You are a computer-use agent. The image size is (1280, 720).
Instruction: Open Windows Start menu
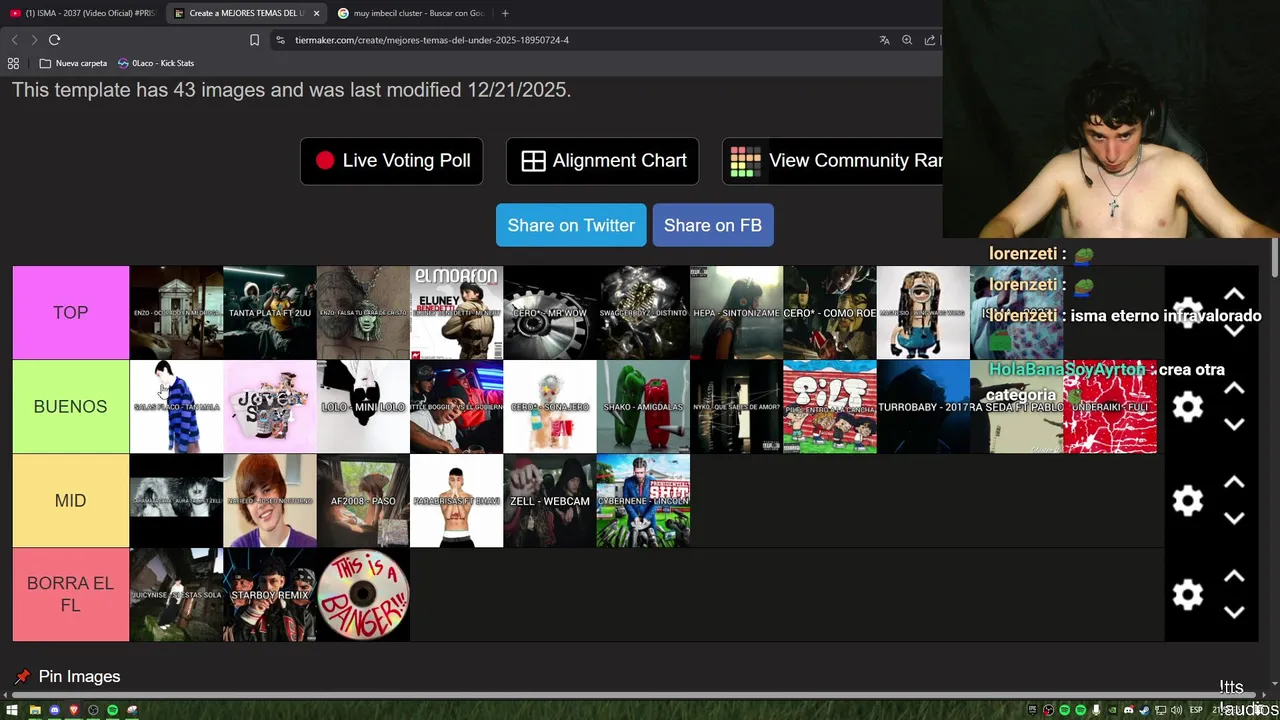click(x=12, y=710)
